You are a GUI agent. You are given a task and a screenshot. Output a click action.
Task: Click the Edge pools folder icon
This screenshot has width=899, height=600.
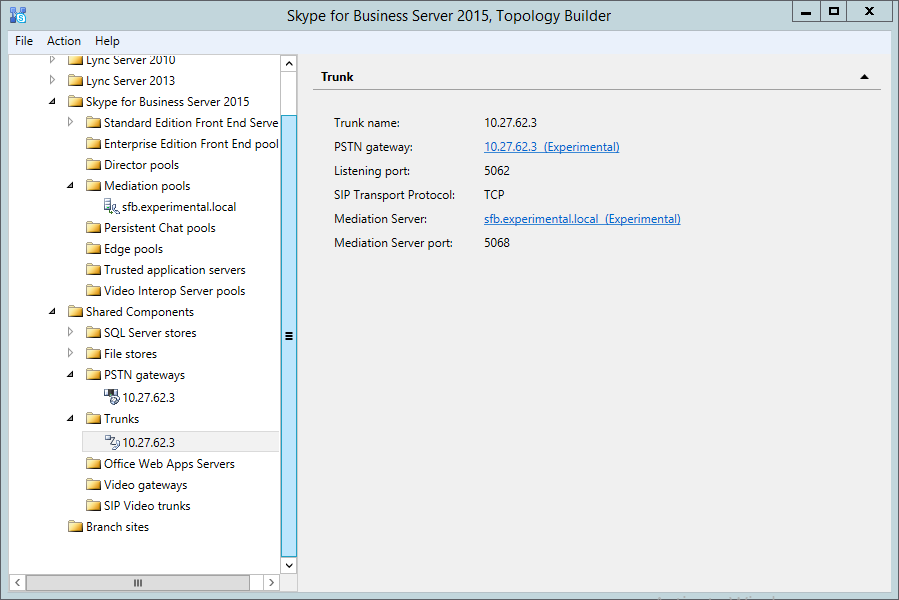coord(93,249)
